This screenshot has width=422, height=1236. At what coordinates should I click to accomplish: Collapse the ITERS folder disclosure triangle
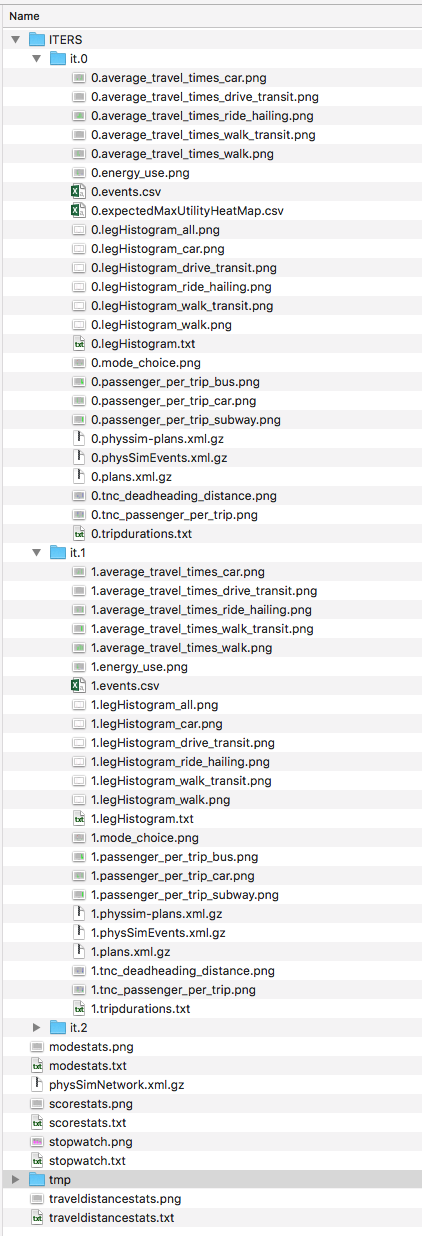click(x=16, y=40)
